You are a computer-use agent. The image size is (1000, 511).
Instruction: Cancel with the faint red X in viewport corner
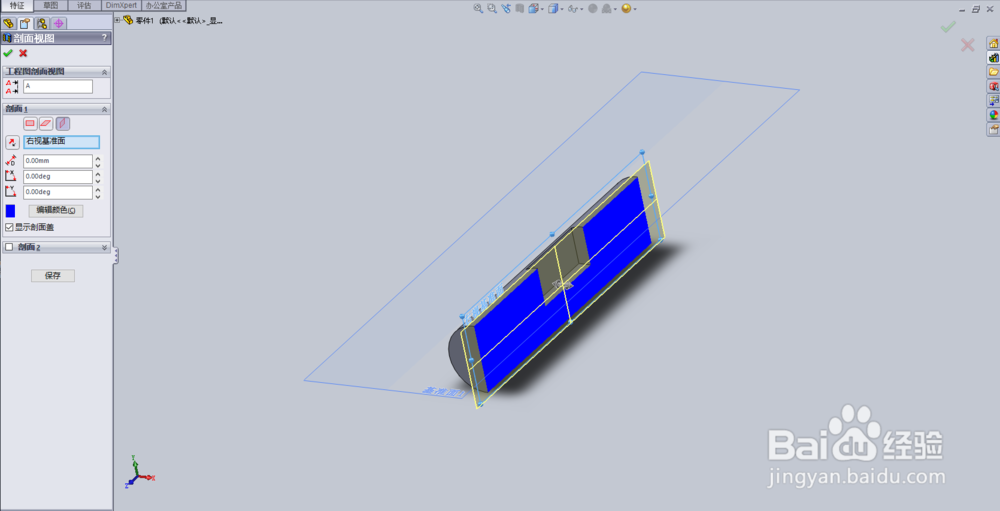tap(967, 45)
